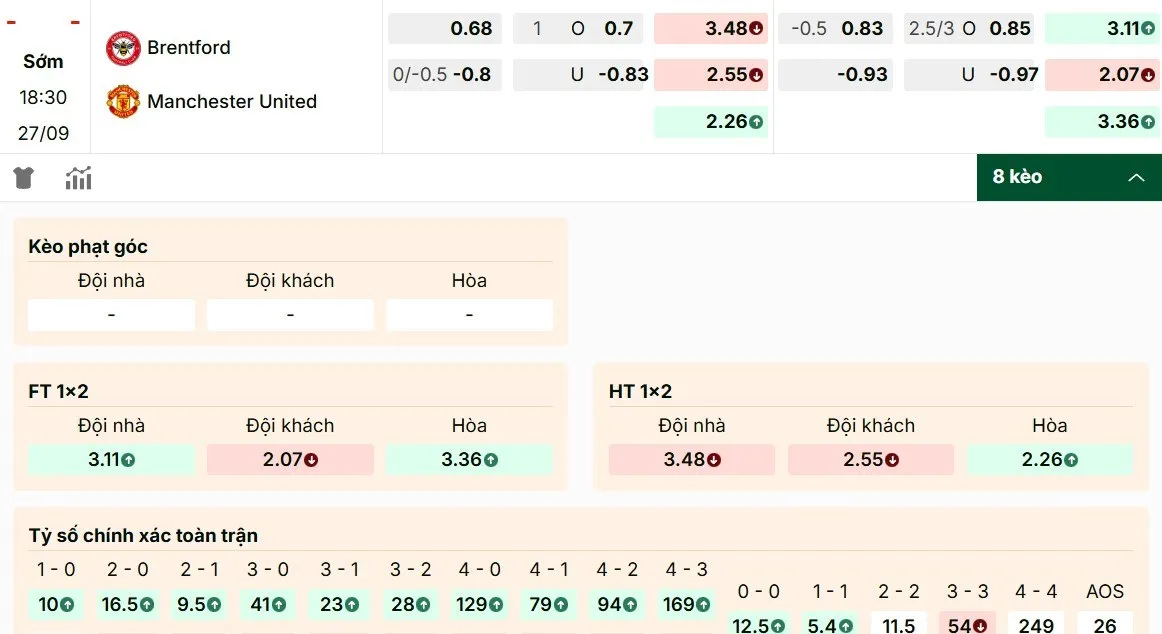Select the FT draw odds 3.36
The height and width of the screenshot is (634, 1162).
point(469,459)
